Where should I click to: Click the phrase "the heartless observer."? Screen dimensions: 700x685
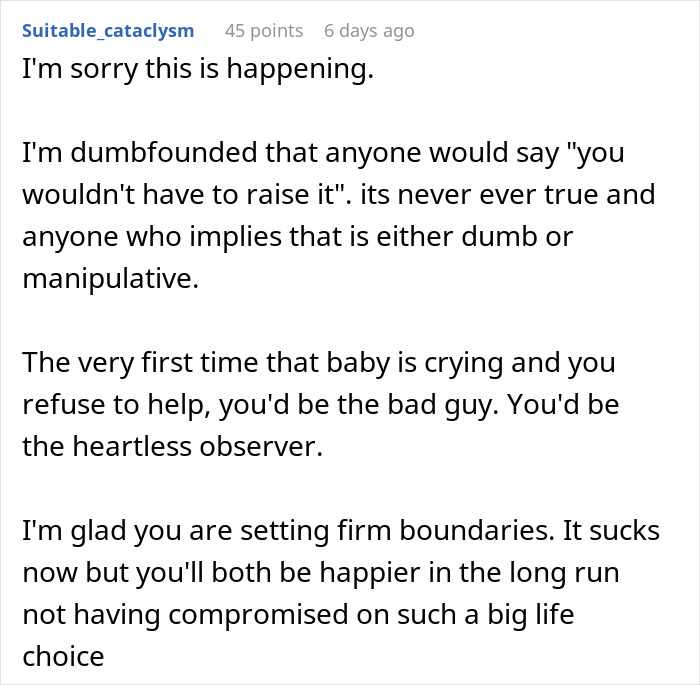(x=172, y=446)
